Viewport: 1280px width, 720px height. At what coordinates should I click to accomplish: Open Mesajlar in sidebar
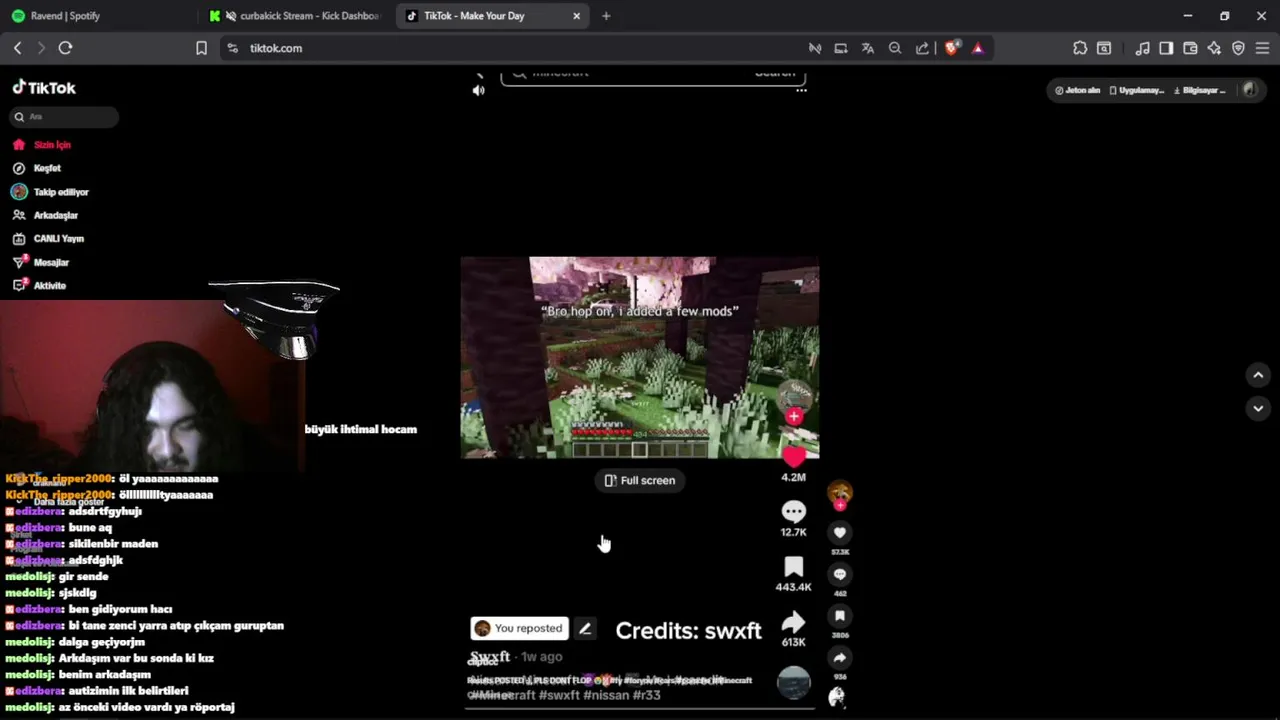coord(41,262)
